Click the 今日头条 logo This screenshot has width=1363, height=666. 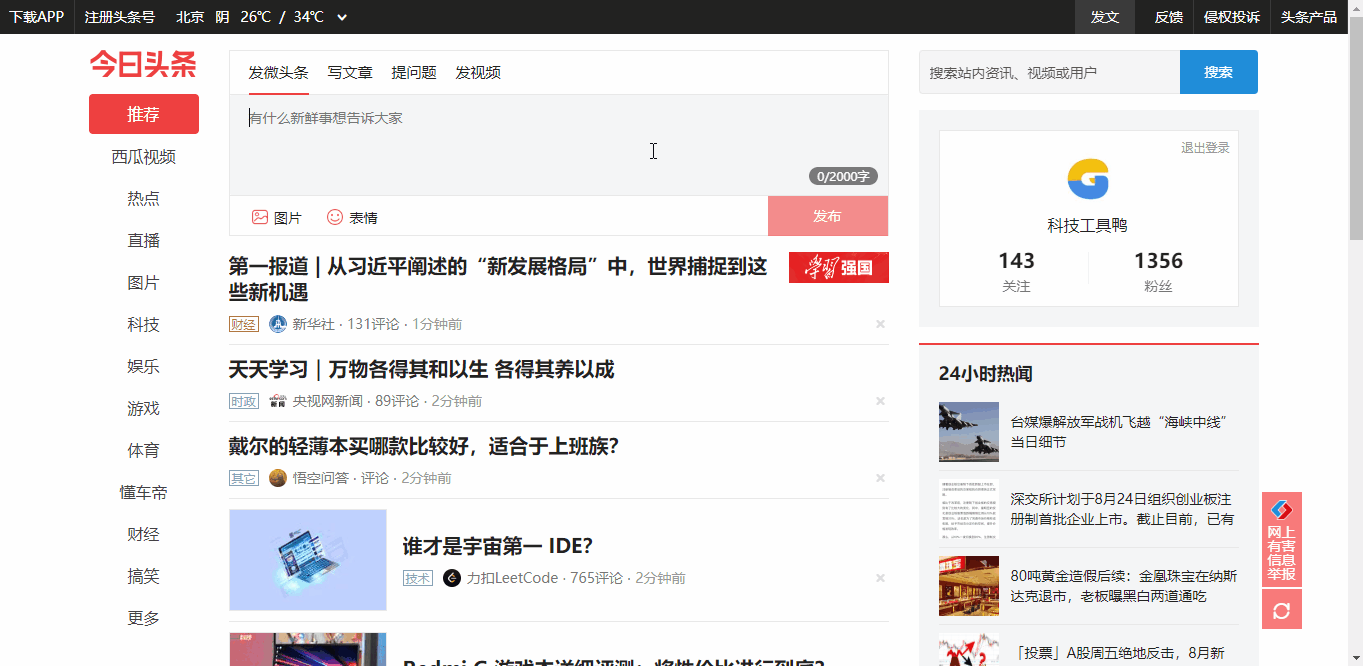coord(143,64)
